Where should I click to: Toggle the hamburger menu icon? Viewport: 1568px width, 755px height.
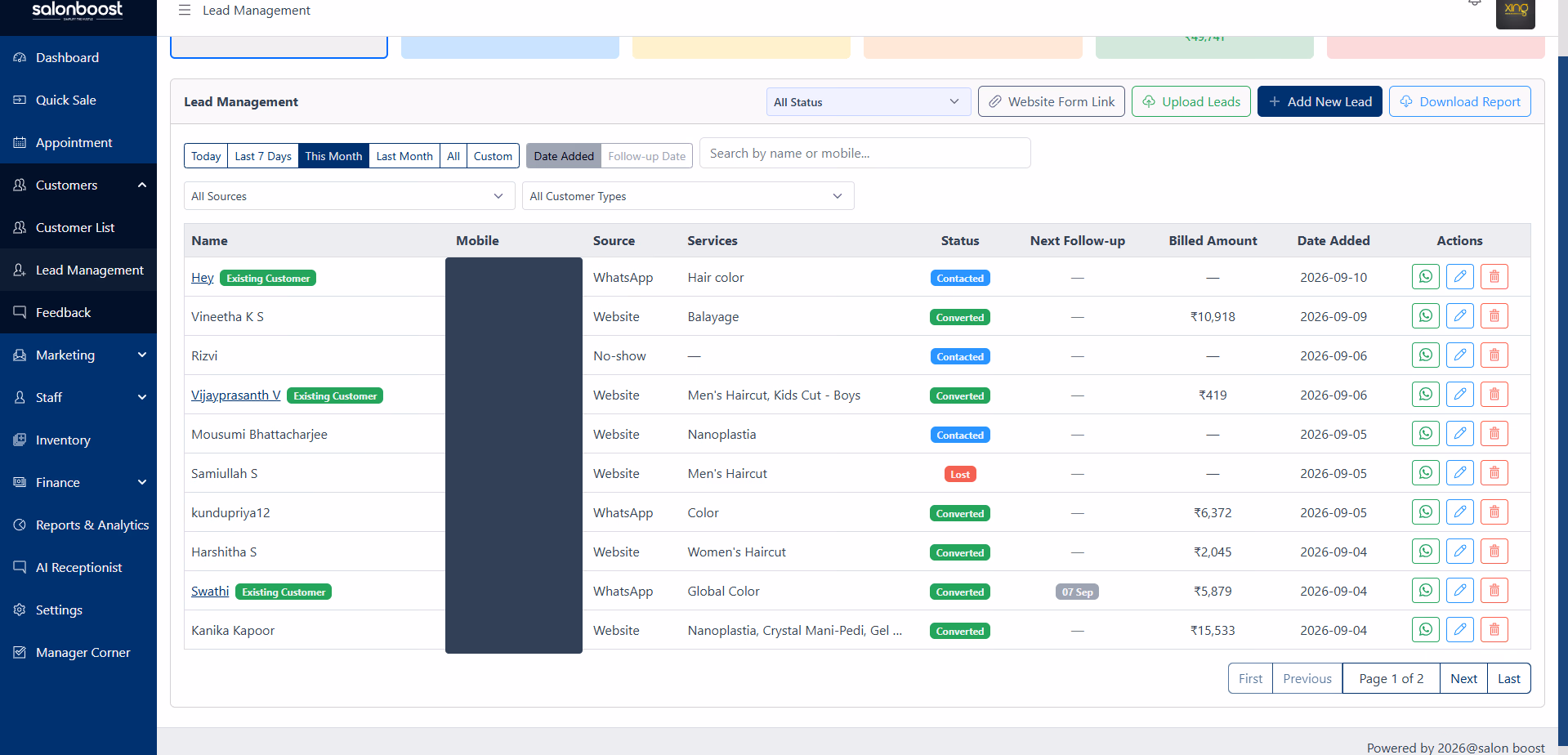pos(185,10)
